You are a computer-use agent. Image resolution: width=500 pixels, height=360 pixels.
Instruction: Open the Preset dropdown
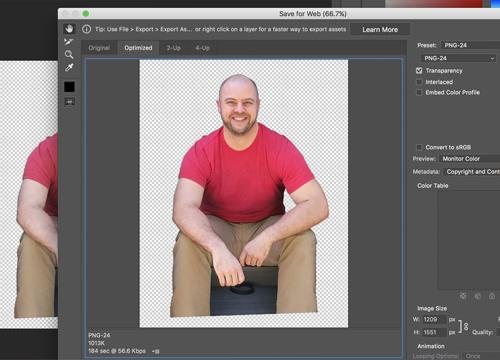(470, 45)
